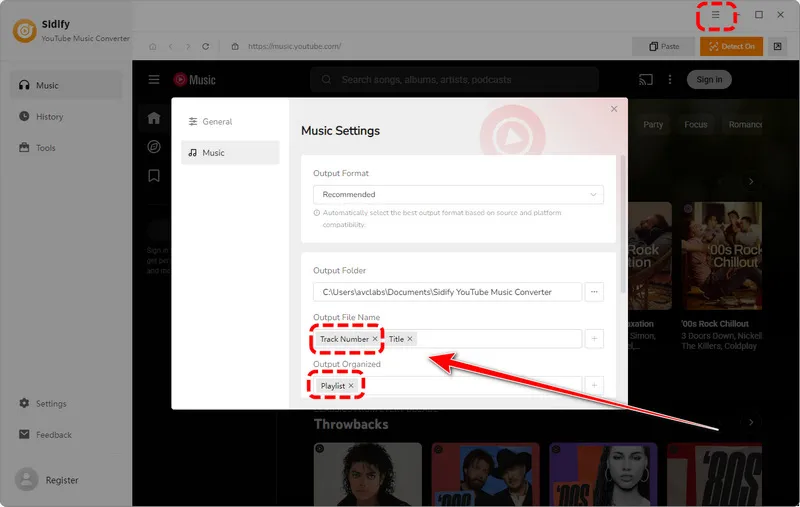Add a tag to Output Organized
Viewport: 800px width, 507px height.
594,385
